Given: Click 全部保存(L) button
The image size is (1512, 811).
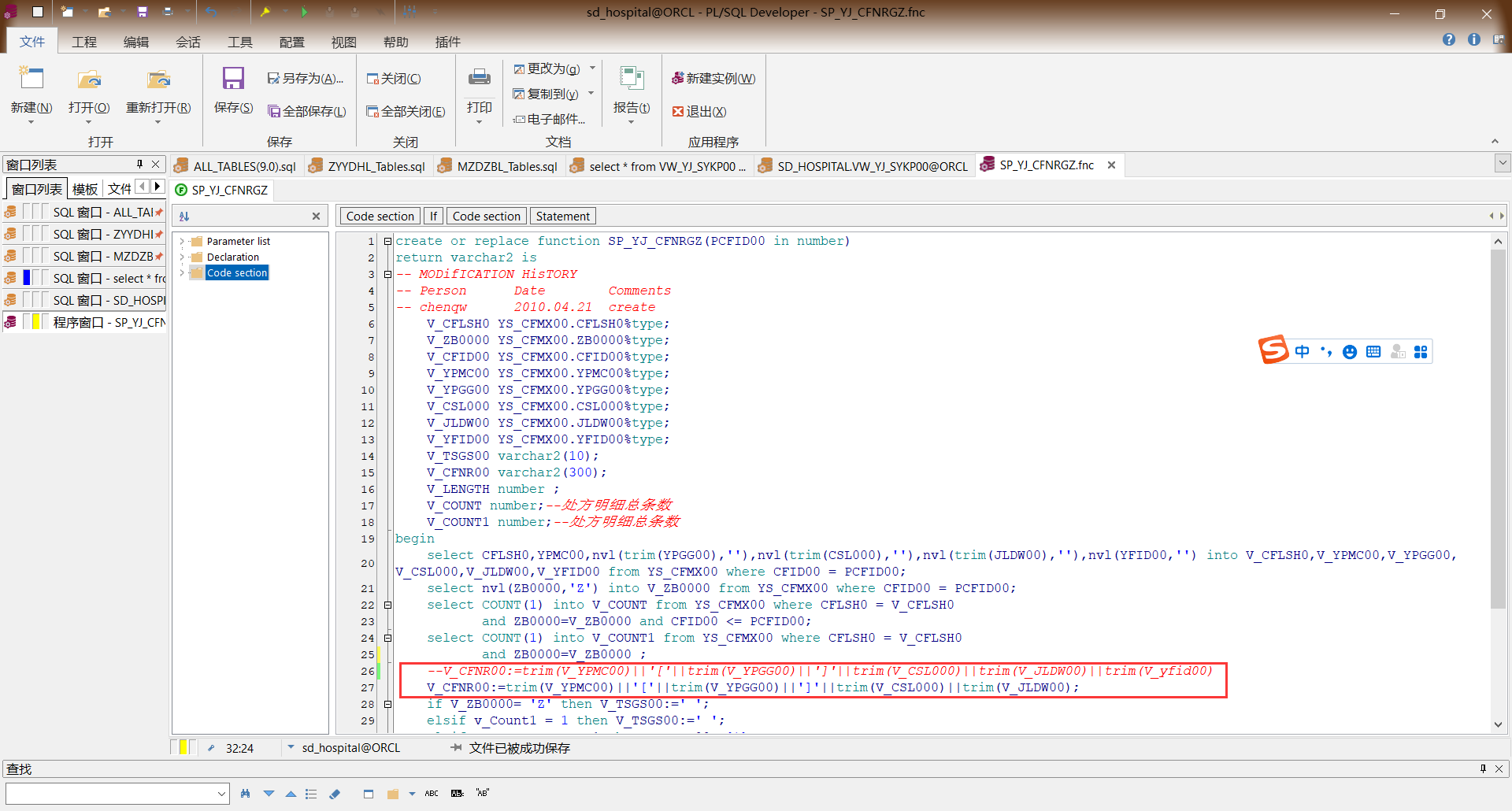Looking at the screenshot, I should (307, 112).
